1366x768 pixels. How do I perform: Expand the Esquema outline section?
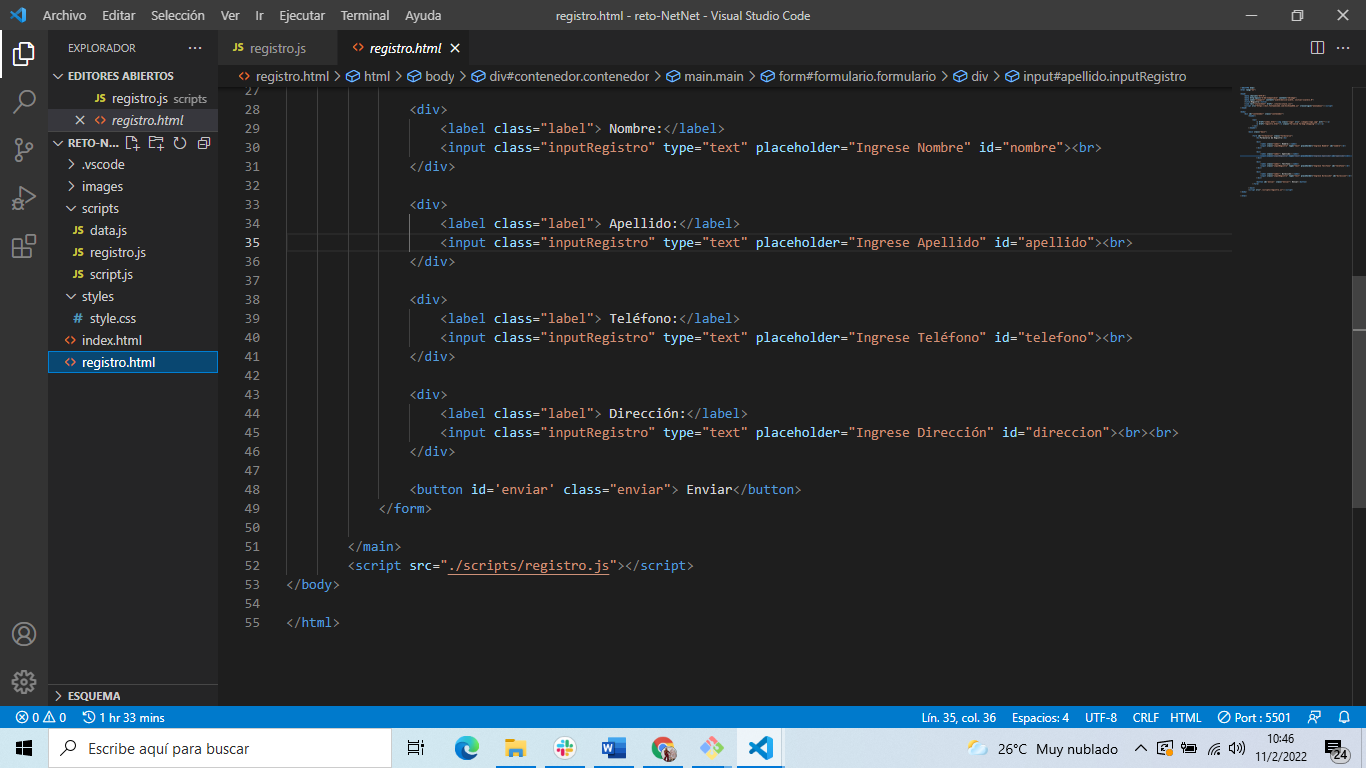click(133, 695)
